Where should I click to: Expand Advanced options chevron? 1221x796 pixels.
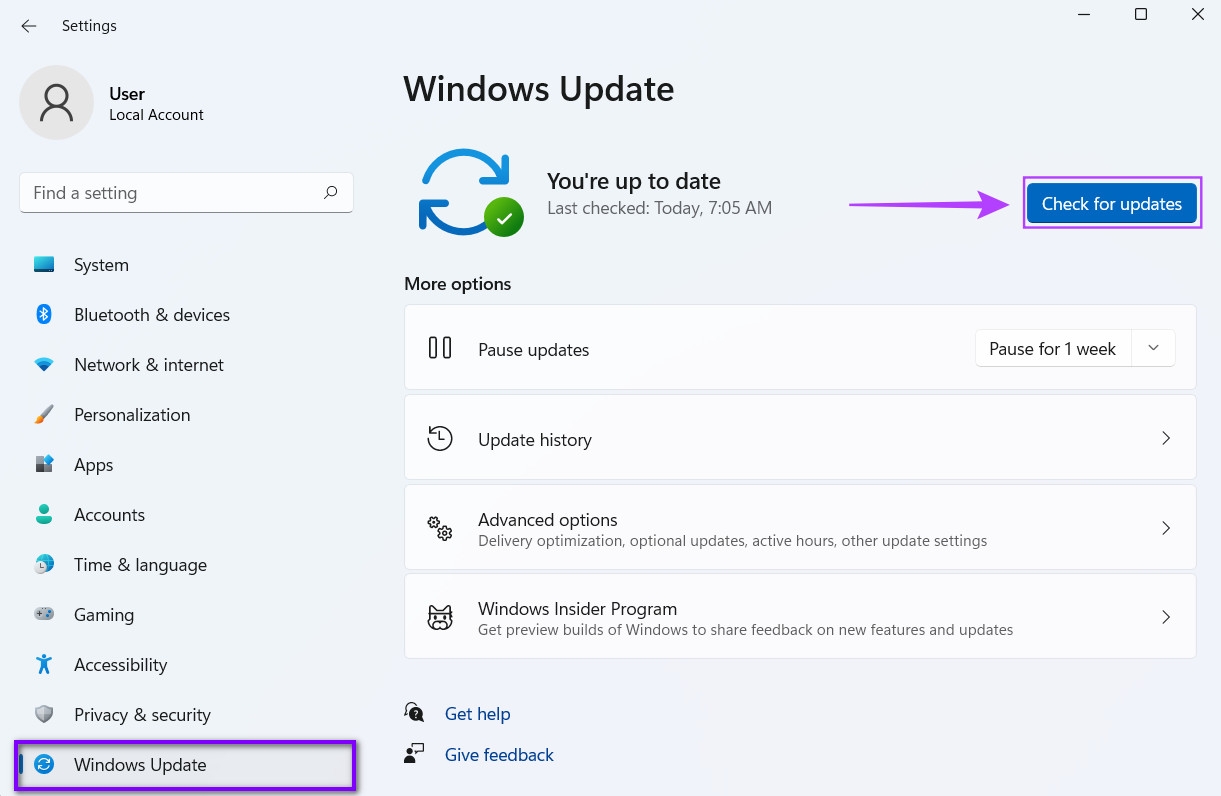pos(1166,527)
